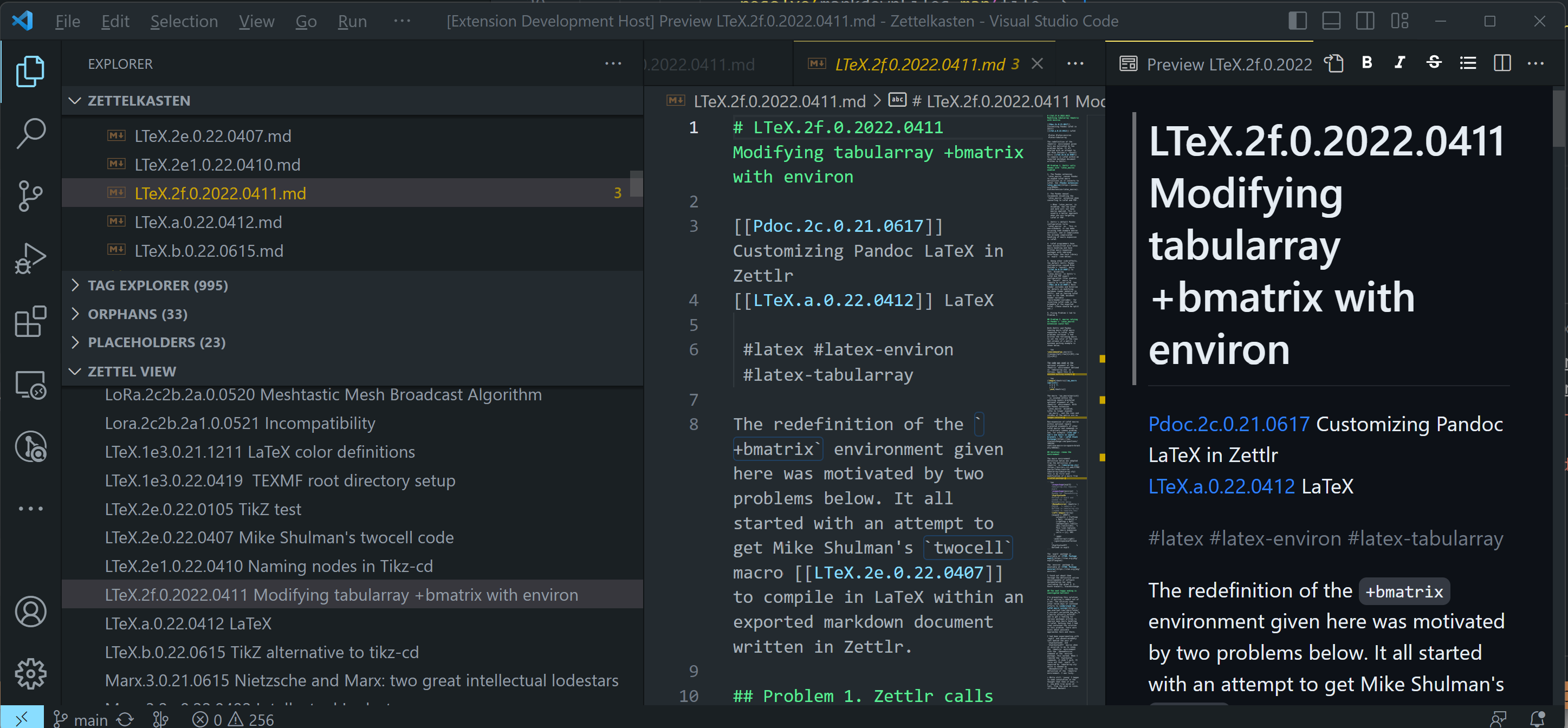The height and width of the screenshot is (728, 1568).
Task: Customize layout icon in title bar
Action: pyautogui.click(x=1400, y=21)
